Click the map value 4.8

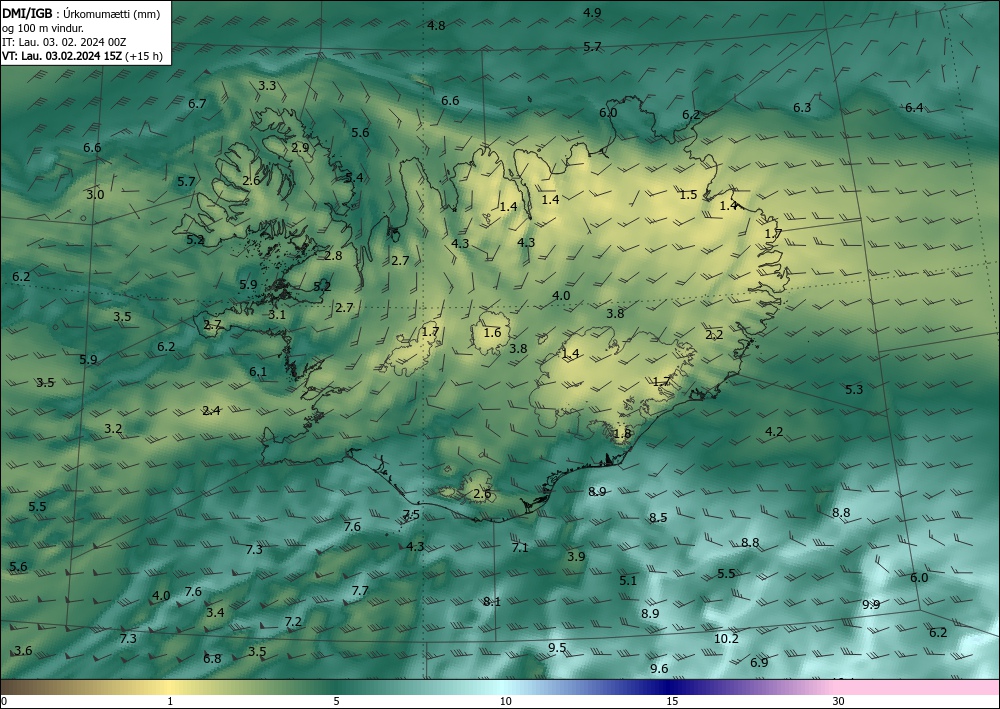point(436,26)
